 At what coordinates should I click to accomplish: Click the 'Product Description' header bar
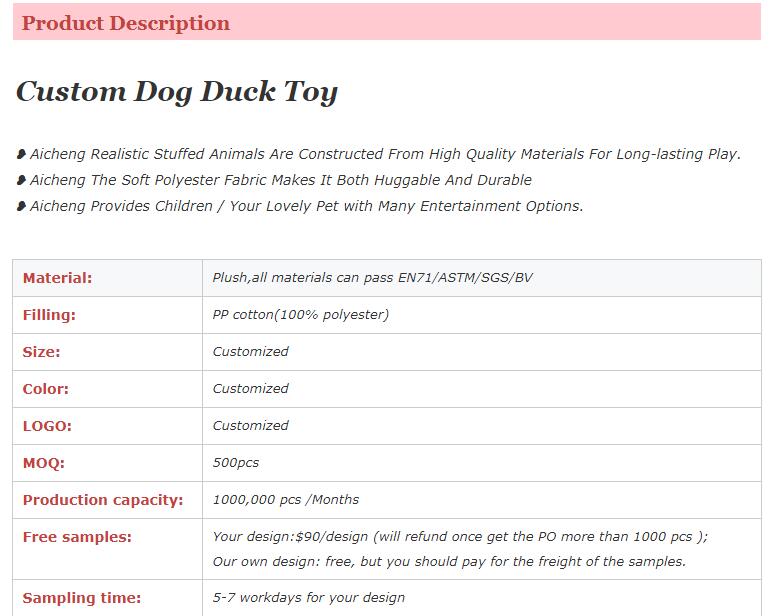tap(386, 23)
